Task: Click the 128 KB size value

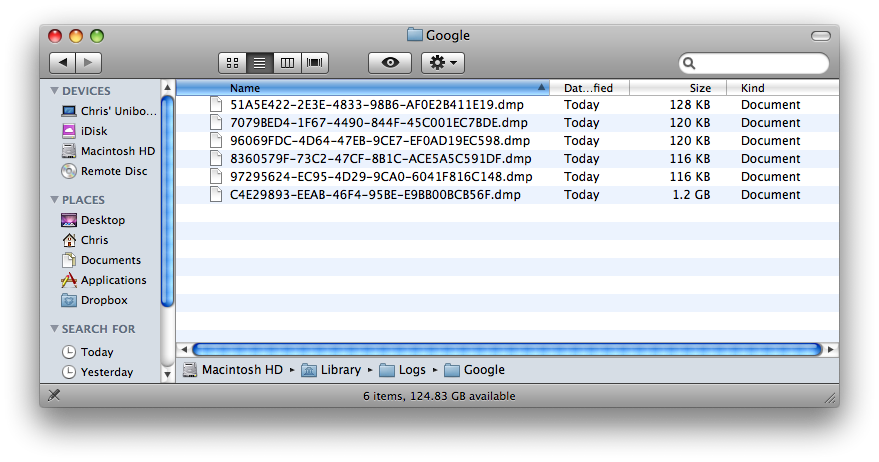Action: pyautogui.click(x=690, y=105)
